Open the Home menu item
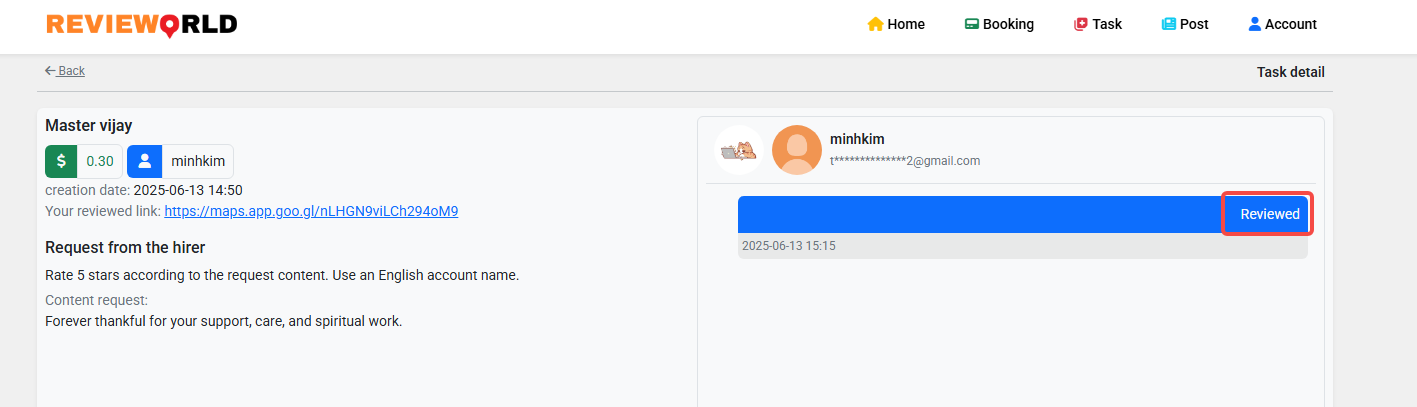Viewport: 1417px width, 407px height. tap(896, 24)
